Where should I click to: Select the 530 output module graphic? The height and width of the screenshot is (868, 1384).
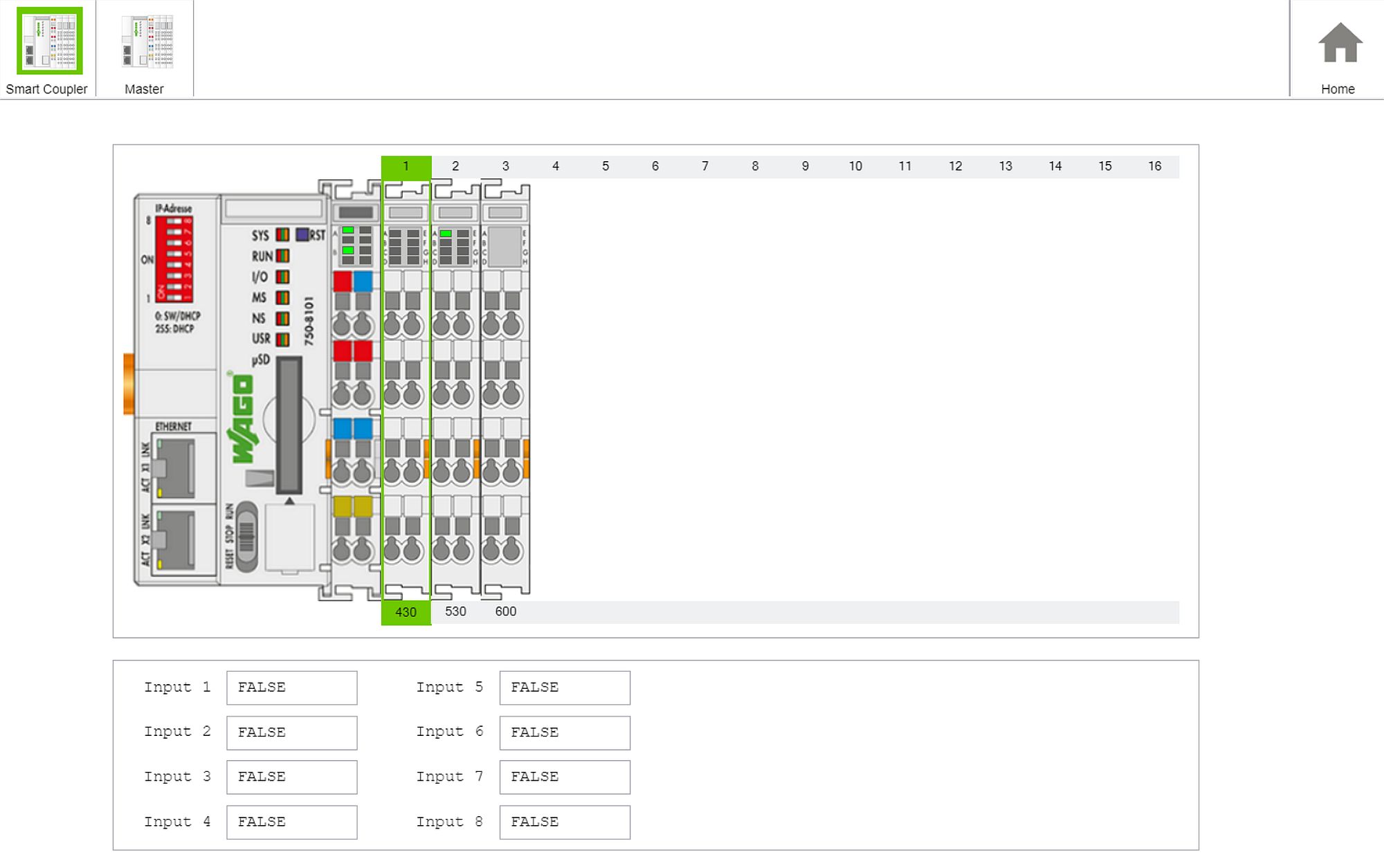coord(456,389)
